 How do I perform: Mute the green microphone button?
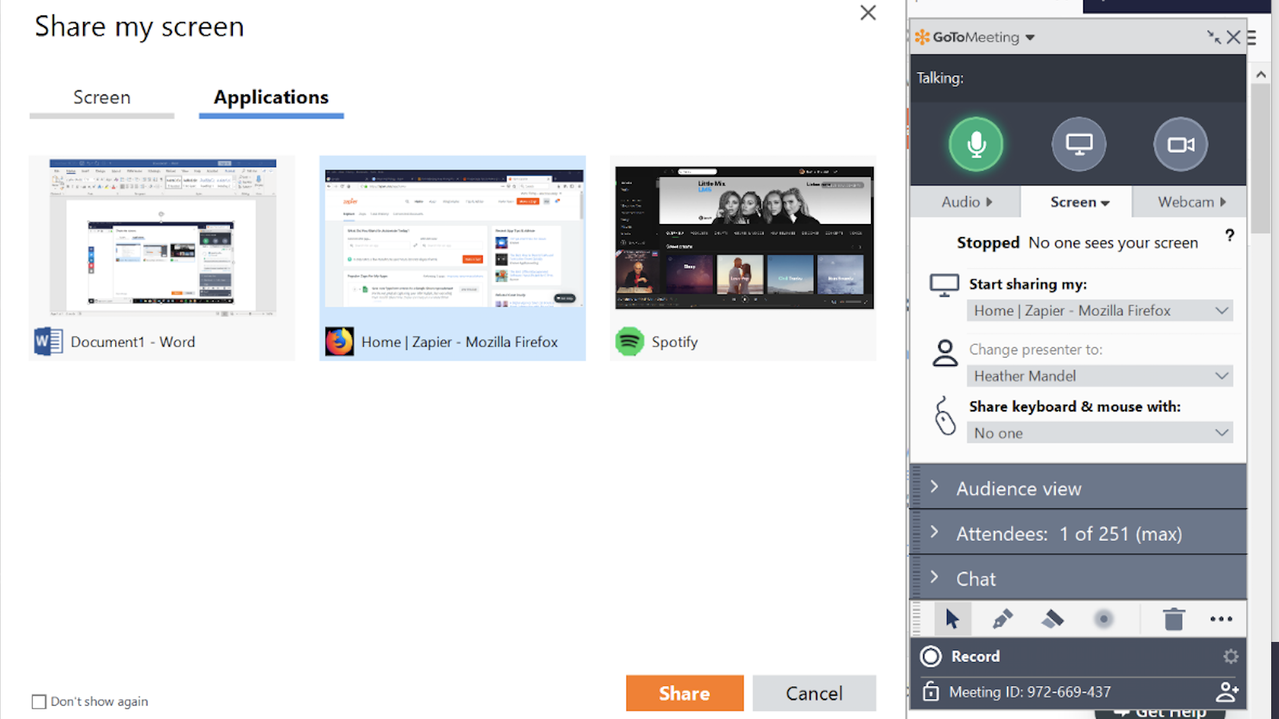(975, 145)
